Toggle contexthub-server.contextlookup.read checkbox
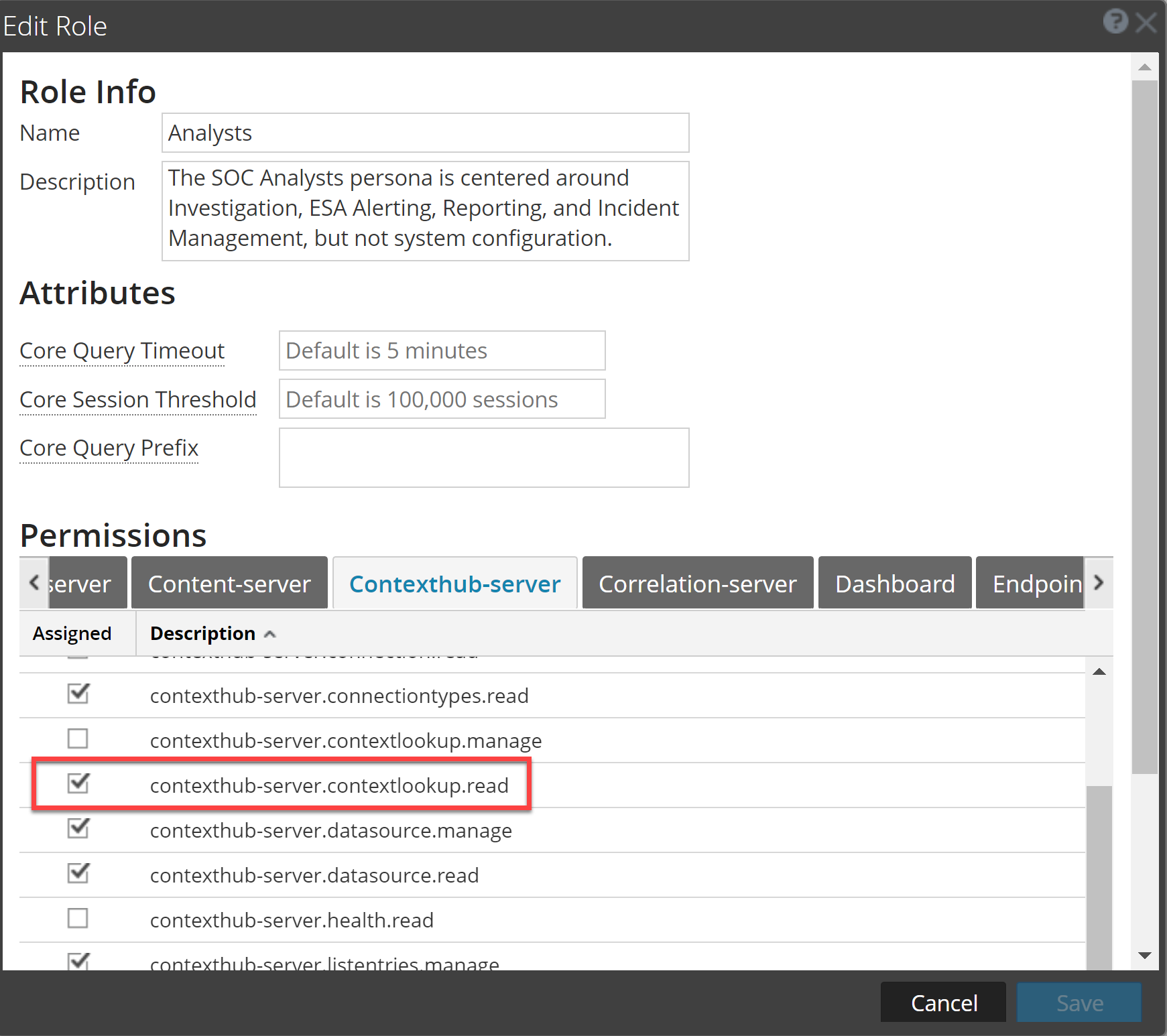This screenshot has width=1167, height=1036. pyautogui.click(x=78, y=783)
